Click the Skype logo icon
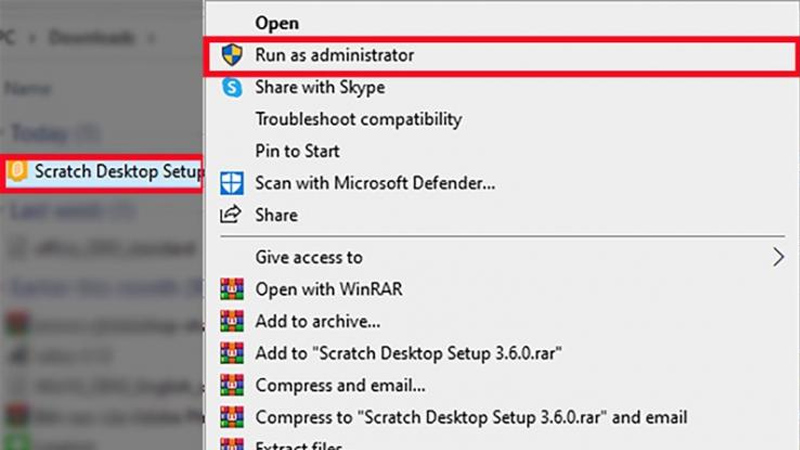This screenshot has height=450, width=800. [x=232, y=87]
